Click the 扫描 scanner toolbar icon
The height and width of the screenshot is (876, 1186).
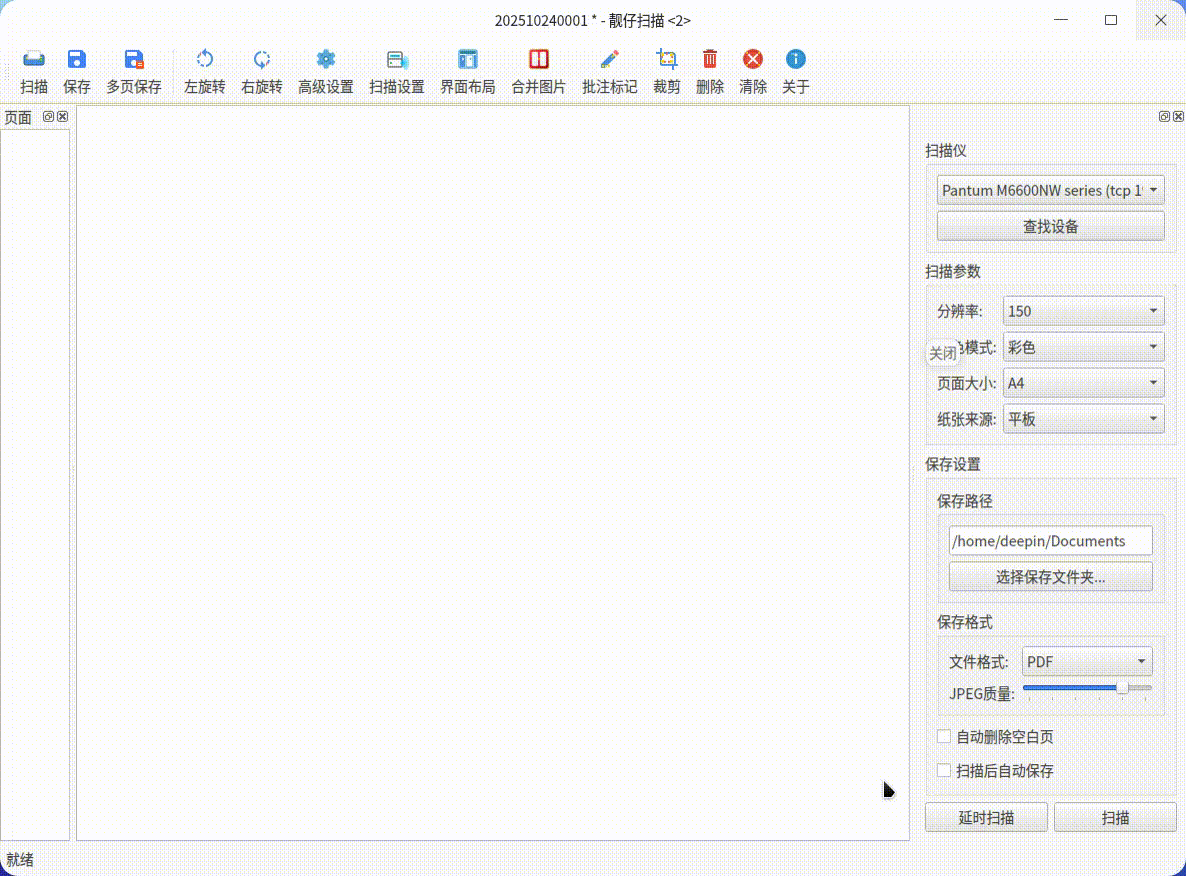click(x=34, y=60)
